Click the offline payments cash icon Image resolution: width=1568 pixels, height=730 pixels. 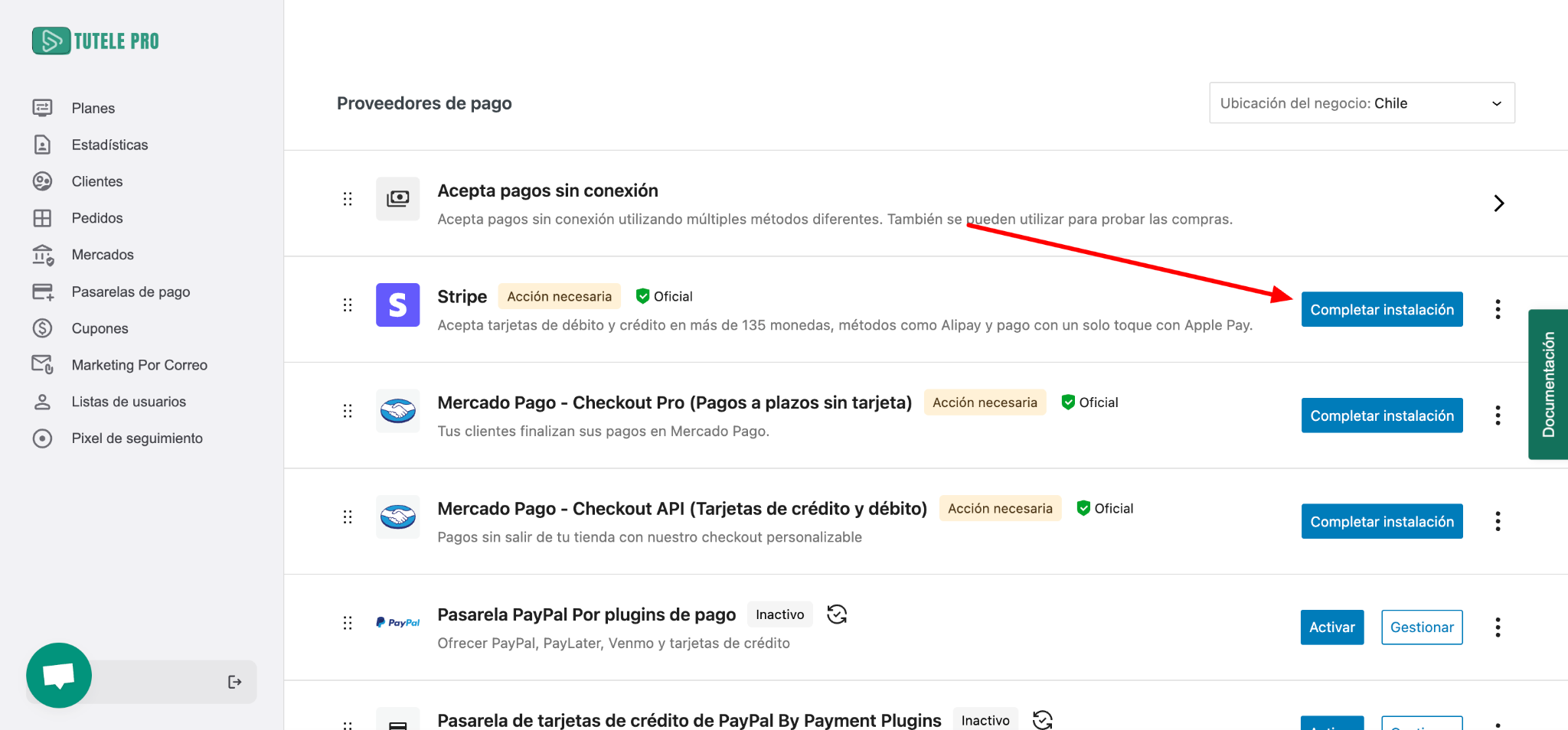pyautogui.click(x=398, y=199)
